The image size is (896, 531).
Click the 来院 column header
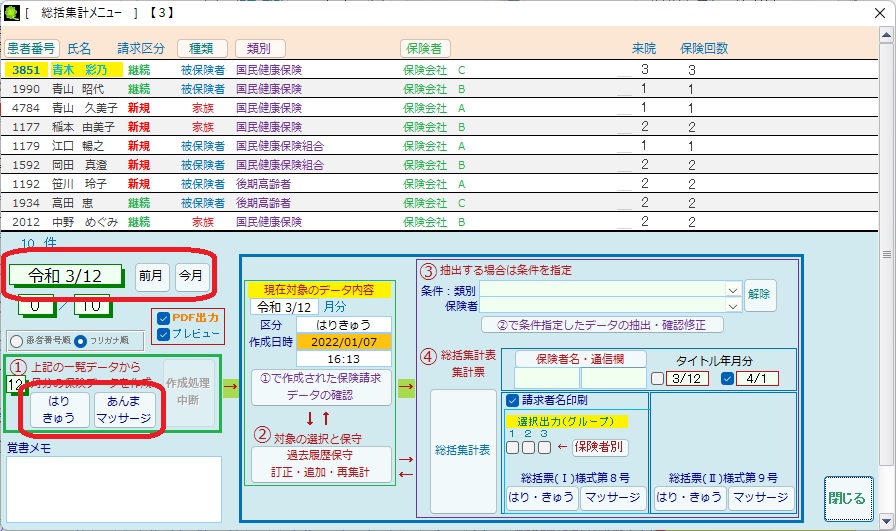[644, 49]
